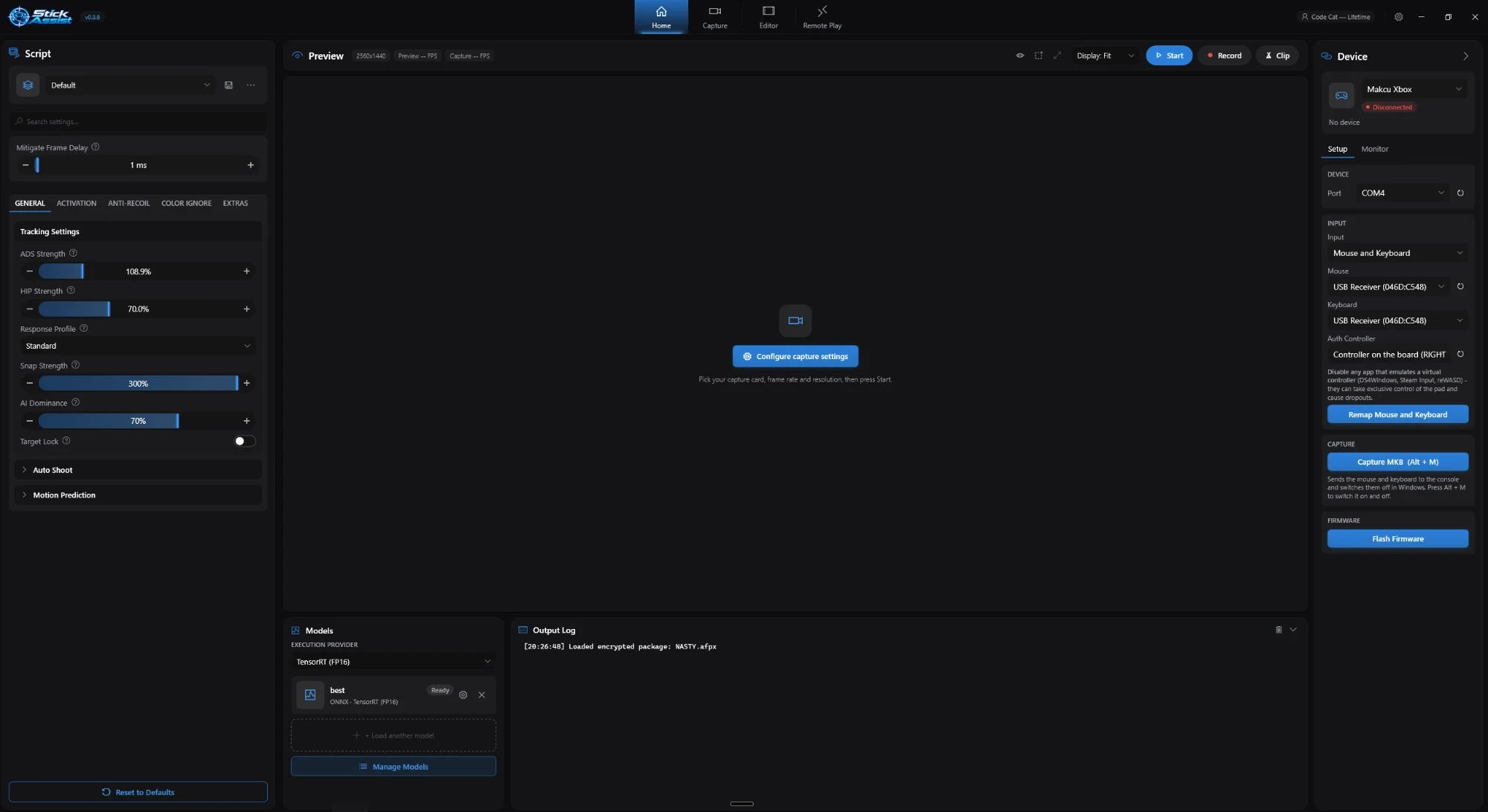
Task: Click the camera icon in preview area
Action: [795, 320]
